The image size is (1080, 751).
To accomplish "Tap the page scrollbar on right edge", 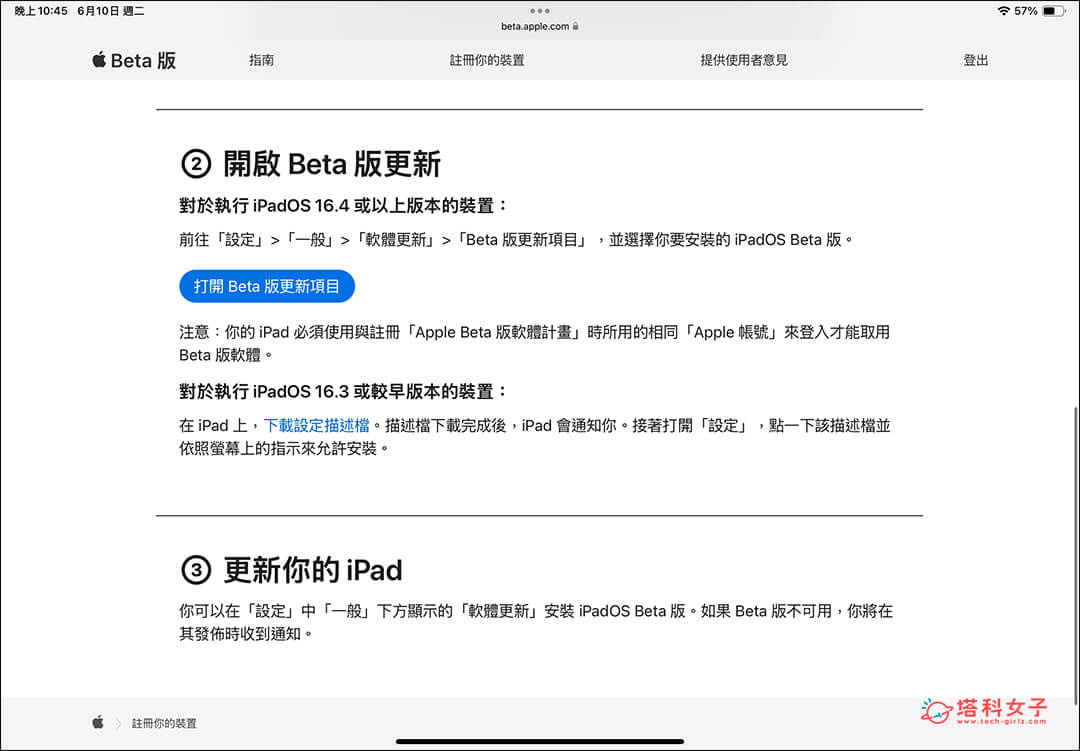I will (x=1075, y=555).
